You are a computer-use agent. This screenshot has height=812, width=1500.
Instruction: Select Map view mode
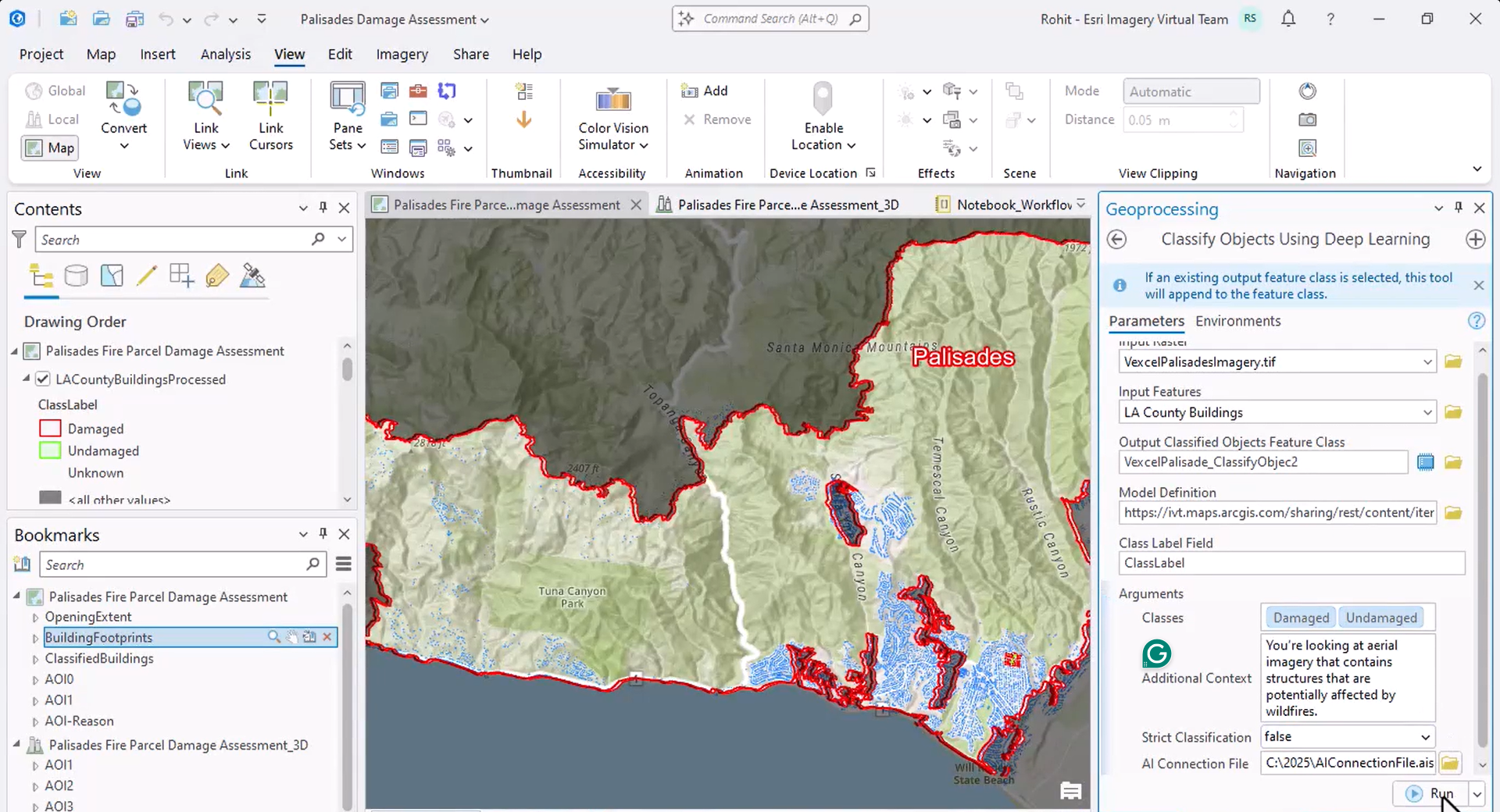[x=50, y=148]
